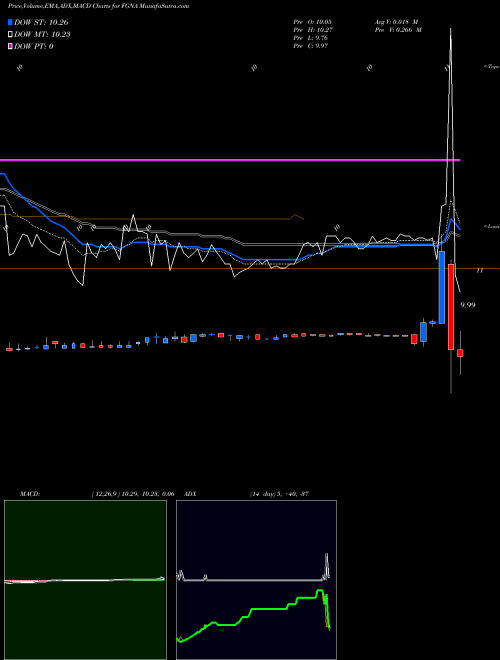Select the 'DOW MT: 10.23' legend label
Viewport: 500px width, 660px height.
pos(42,34)
